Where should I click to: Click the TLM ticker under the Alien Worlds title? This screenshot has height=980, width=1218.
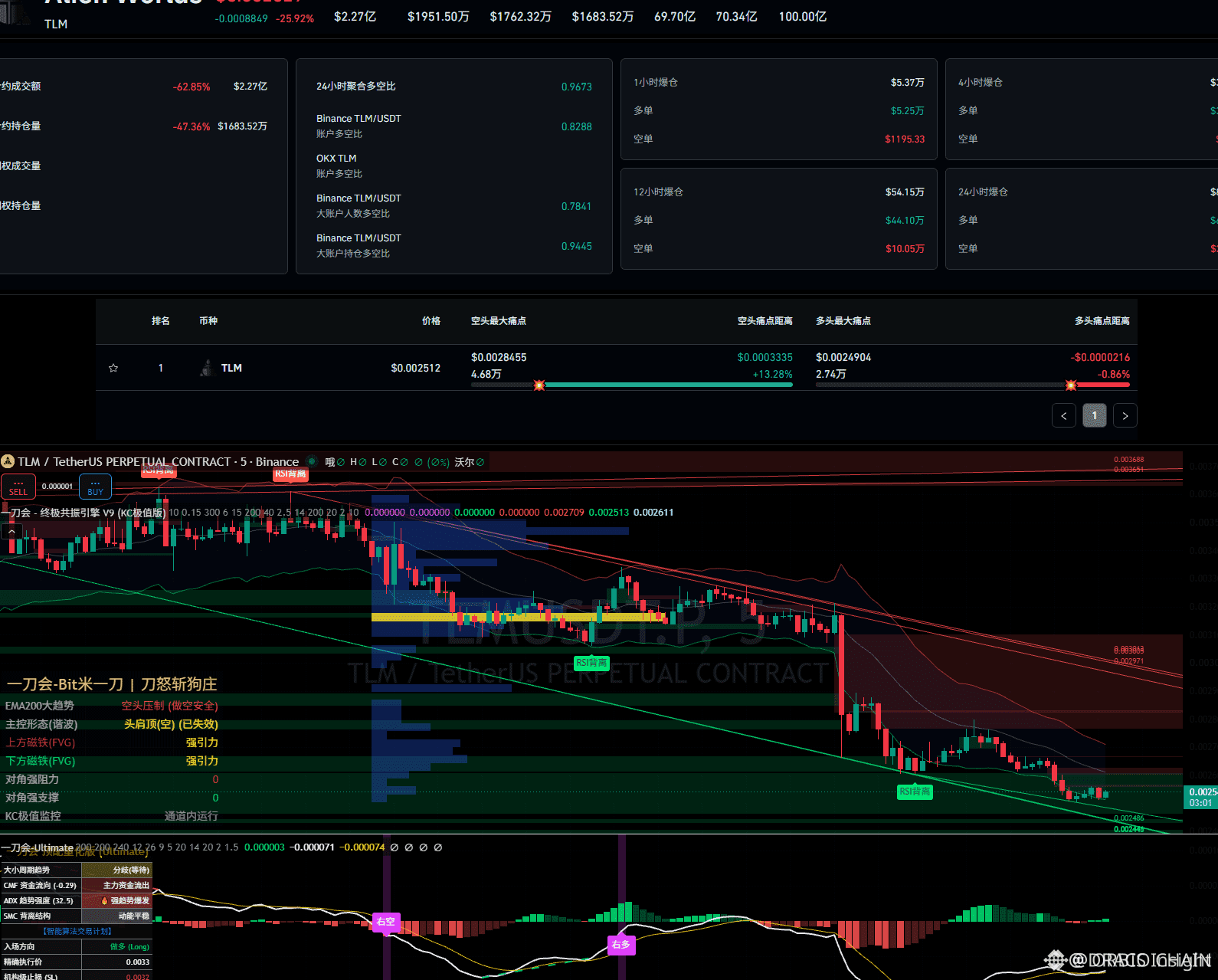(x=56, y=24)
